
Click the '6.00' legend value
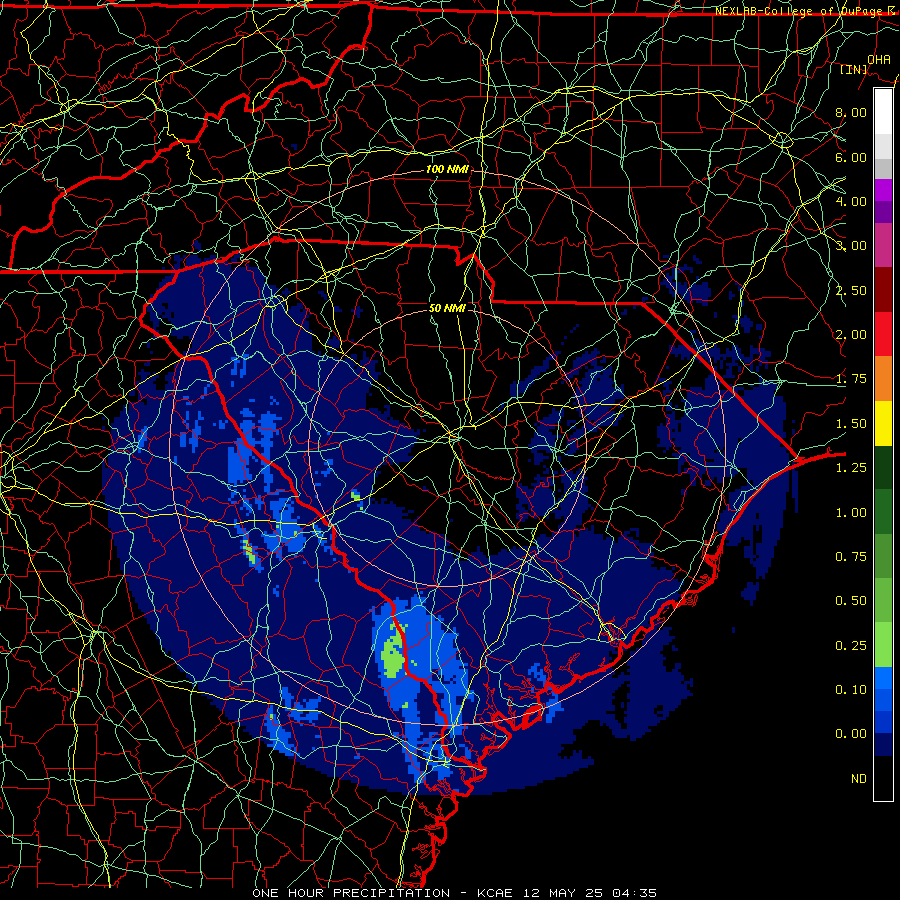851,157
